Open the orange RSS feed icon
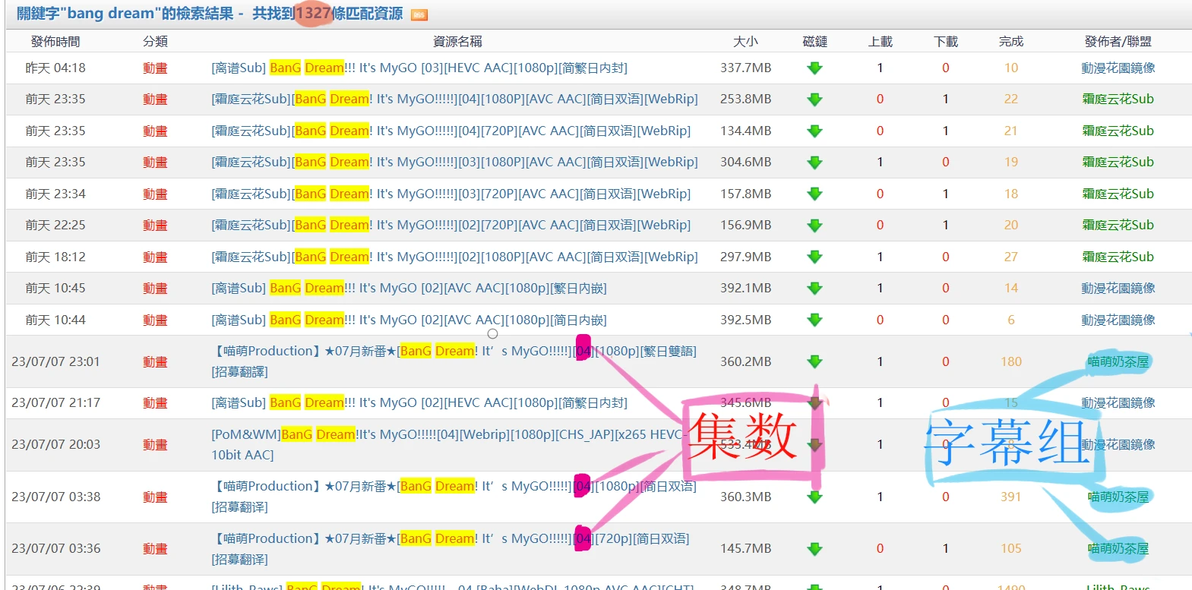 coord(419,14)
